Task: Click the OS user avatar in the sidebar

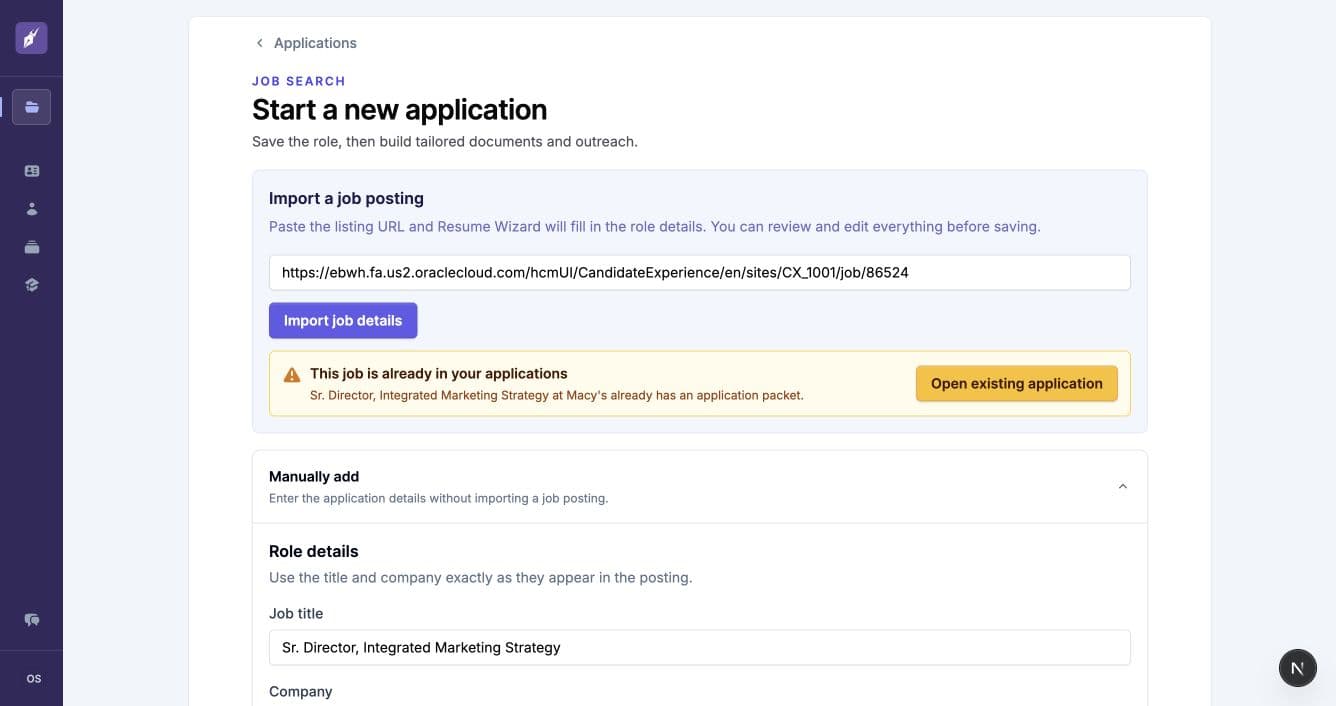Action: tap(33, 678)
